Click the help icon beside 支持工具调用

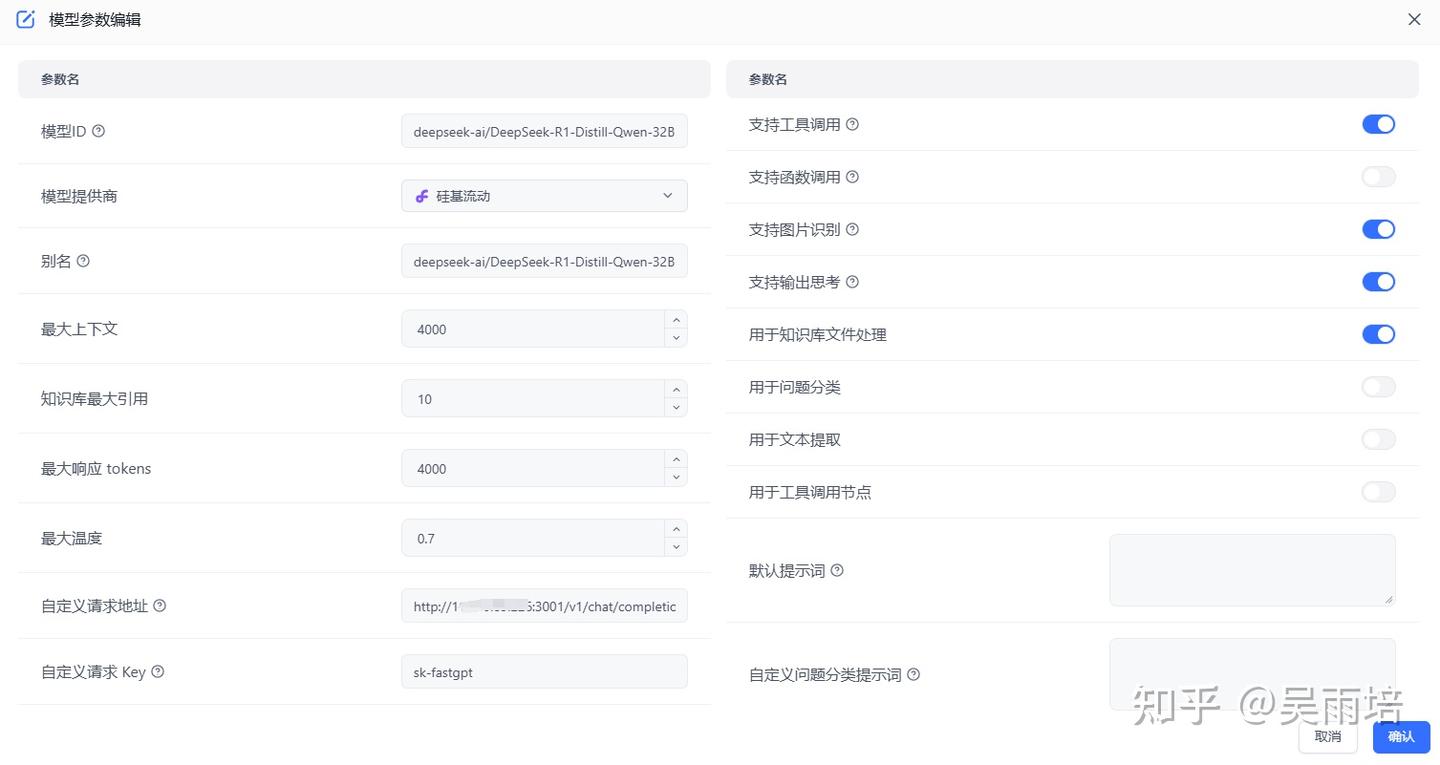coord(851,124)
